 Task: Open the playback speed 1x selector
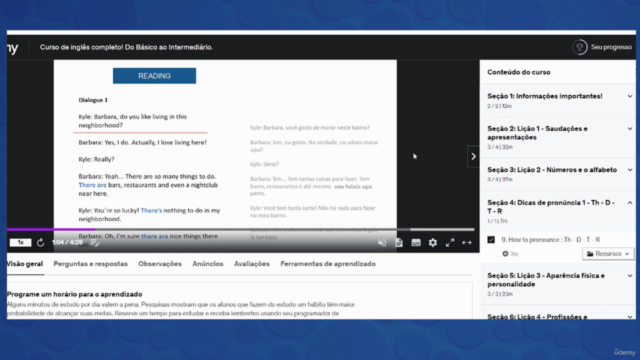(x=20, y=242)
